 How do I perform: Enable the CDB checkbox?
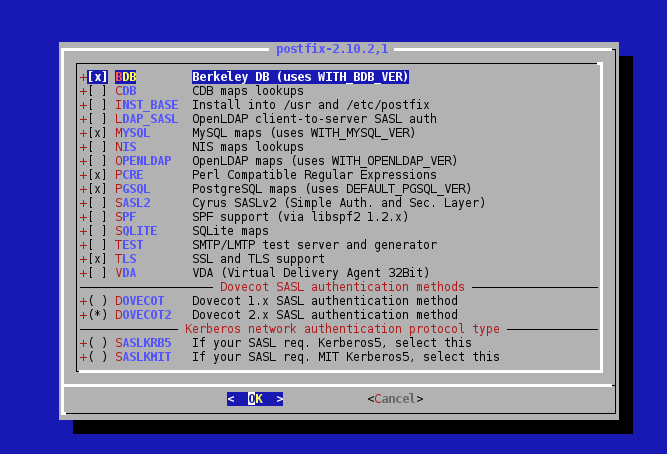[97, 91]
